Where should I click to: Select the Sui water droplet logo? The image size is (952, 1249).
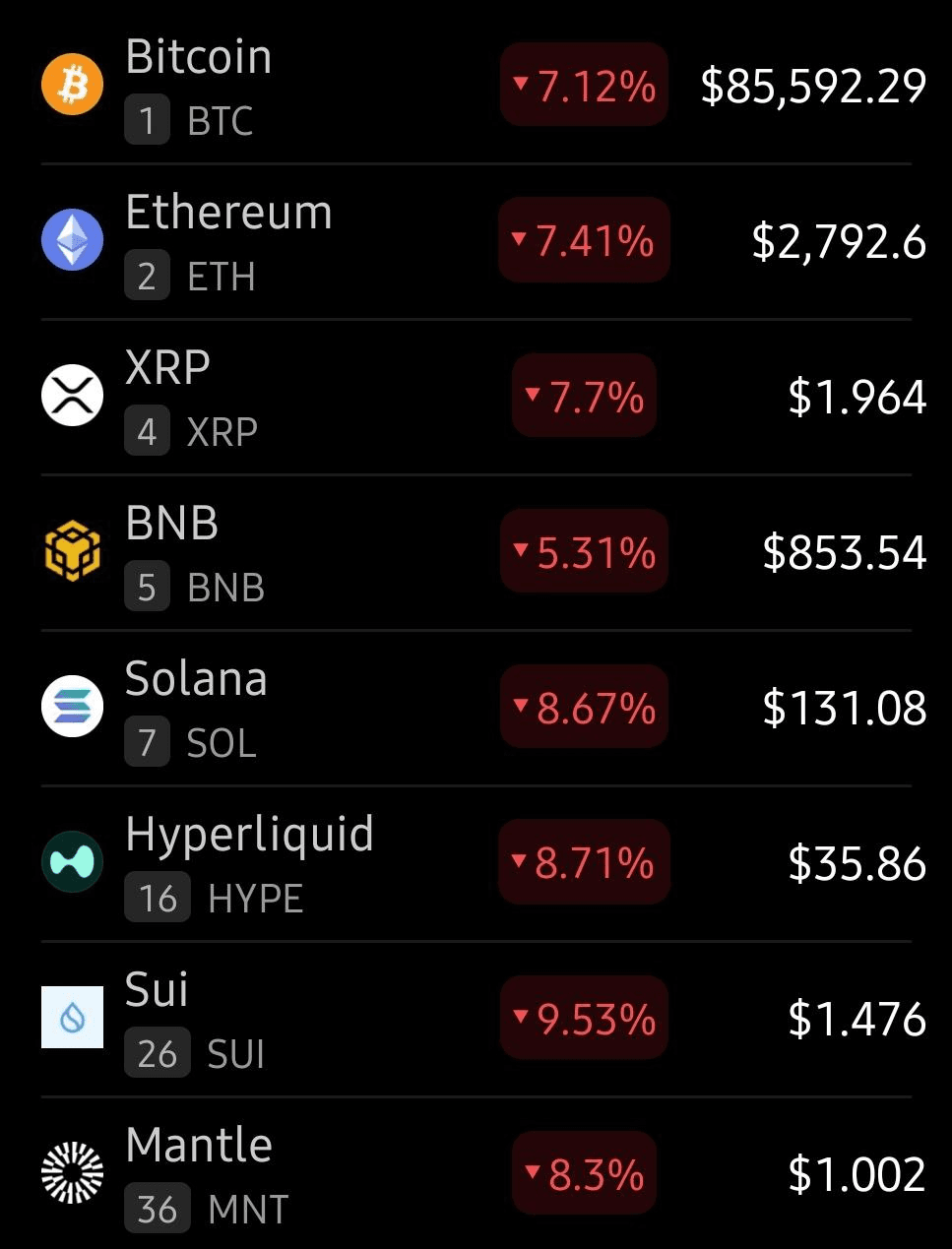tap(72, 1018)
